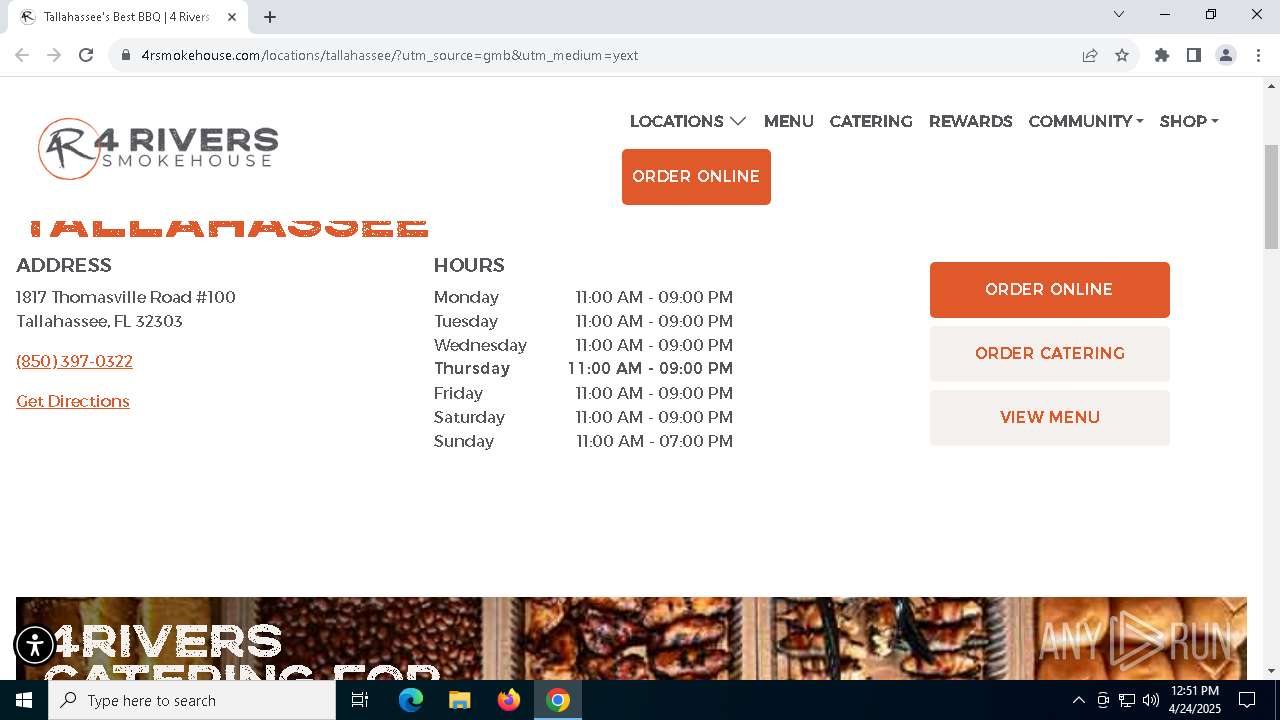The image size is (1280, 720).
Task: Click the Windows search box
Action: (x=192, y=700)
